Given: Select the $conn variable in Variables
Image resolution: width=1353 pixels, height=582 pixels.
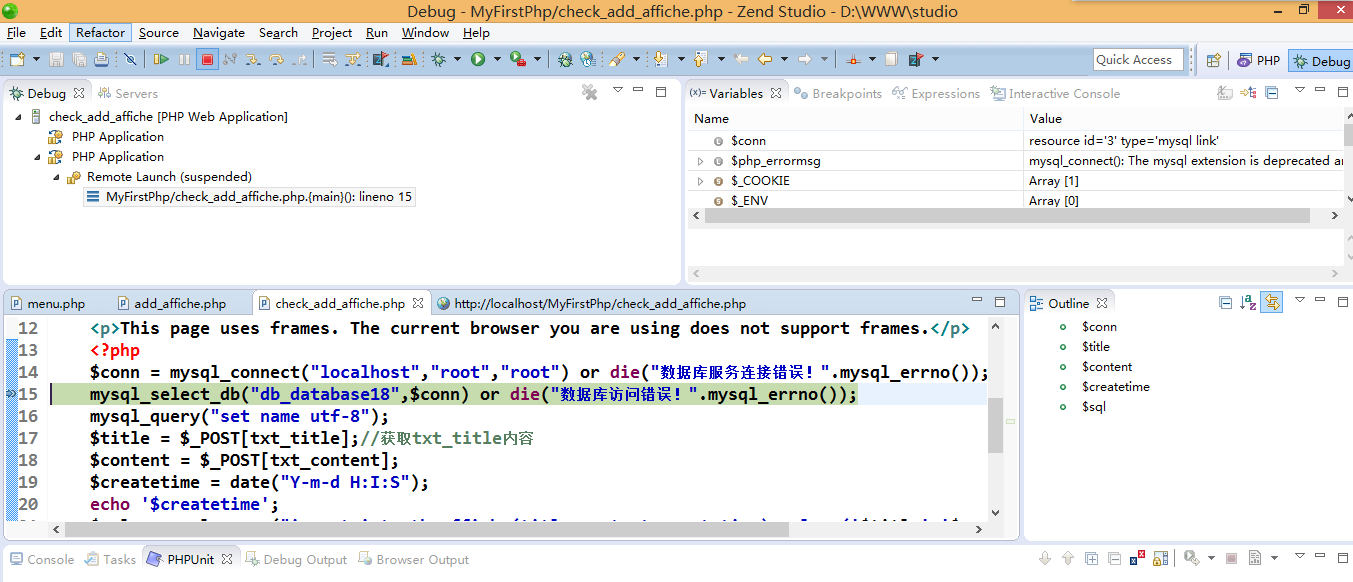Looking at the screenshot, I should point(748,141).
